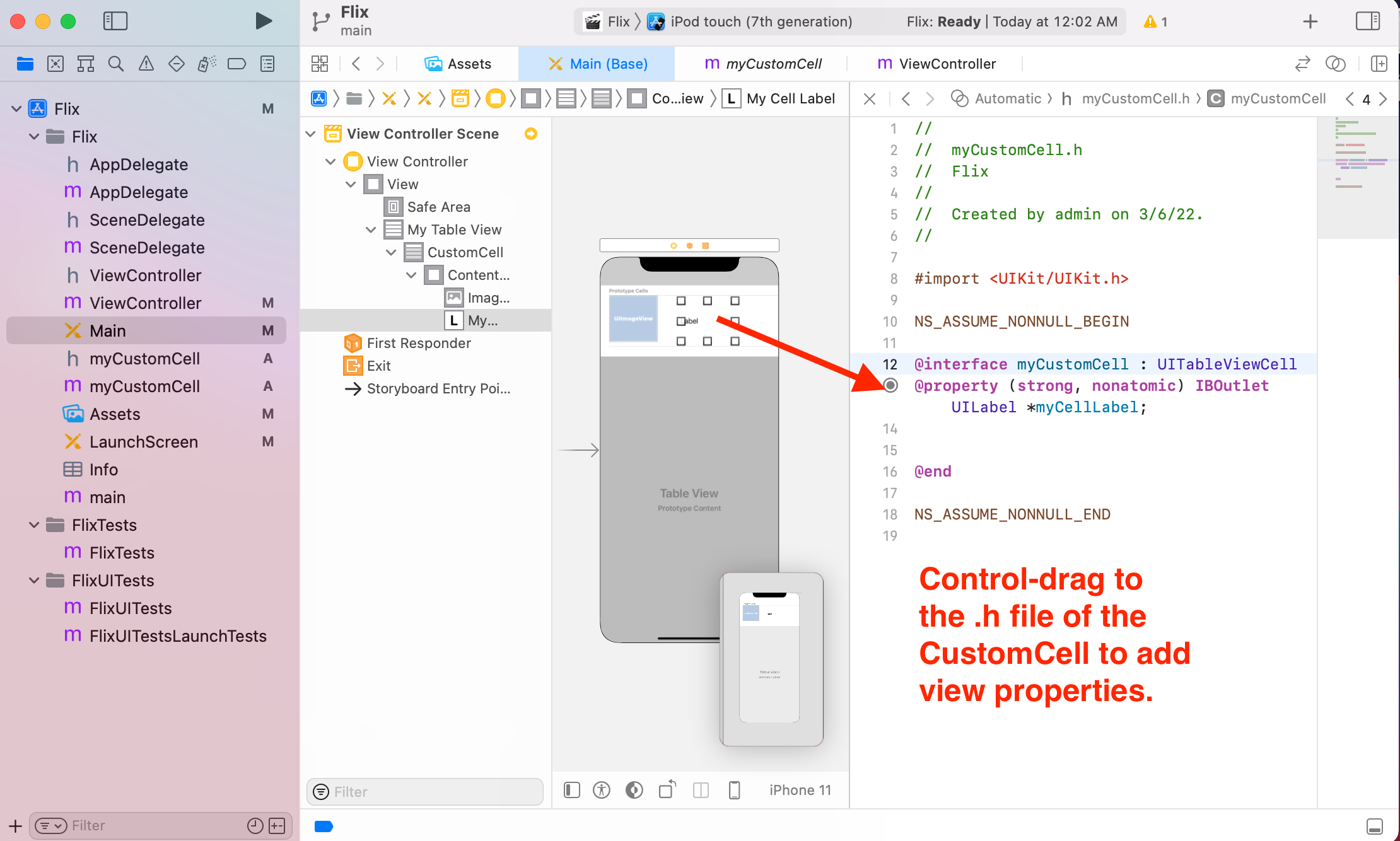
Task: Toggle appearance dark/light in canvas
Action: pos(634,790)
